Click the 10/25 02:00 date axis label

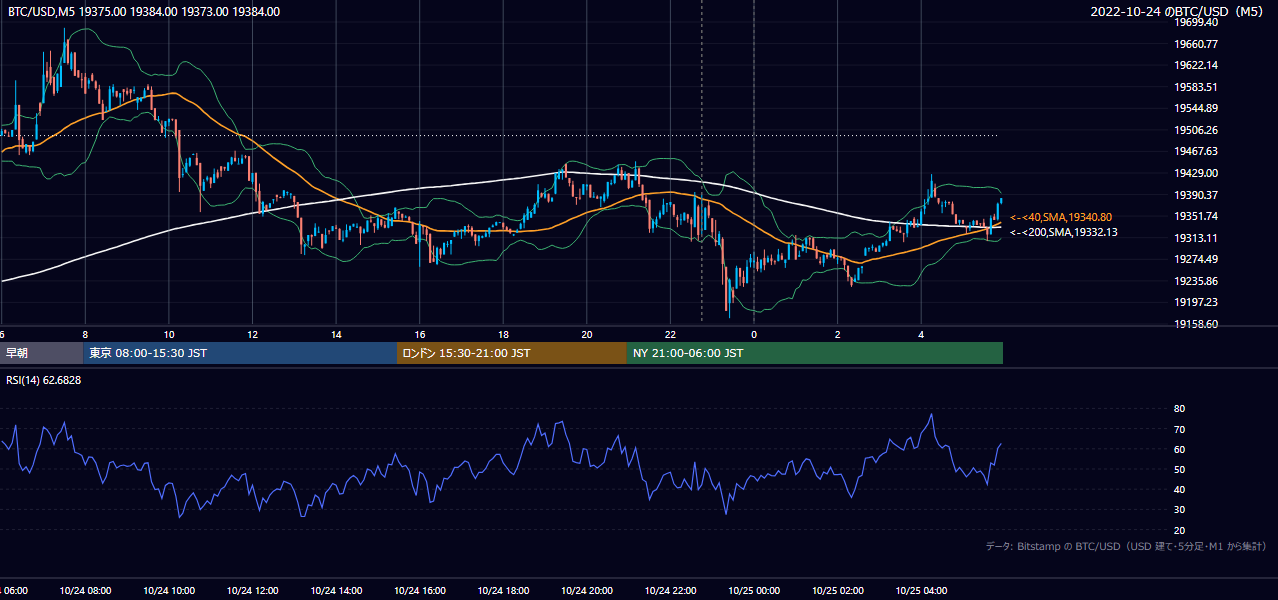pos(838,591)
